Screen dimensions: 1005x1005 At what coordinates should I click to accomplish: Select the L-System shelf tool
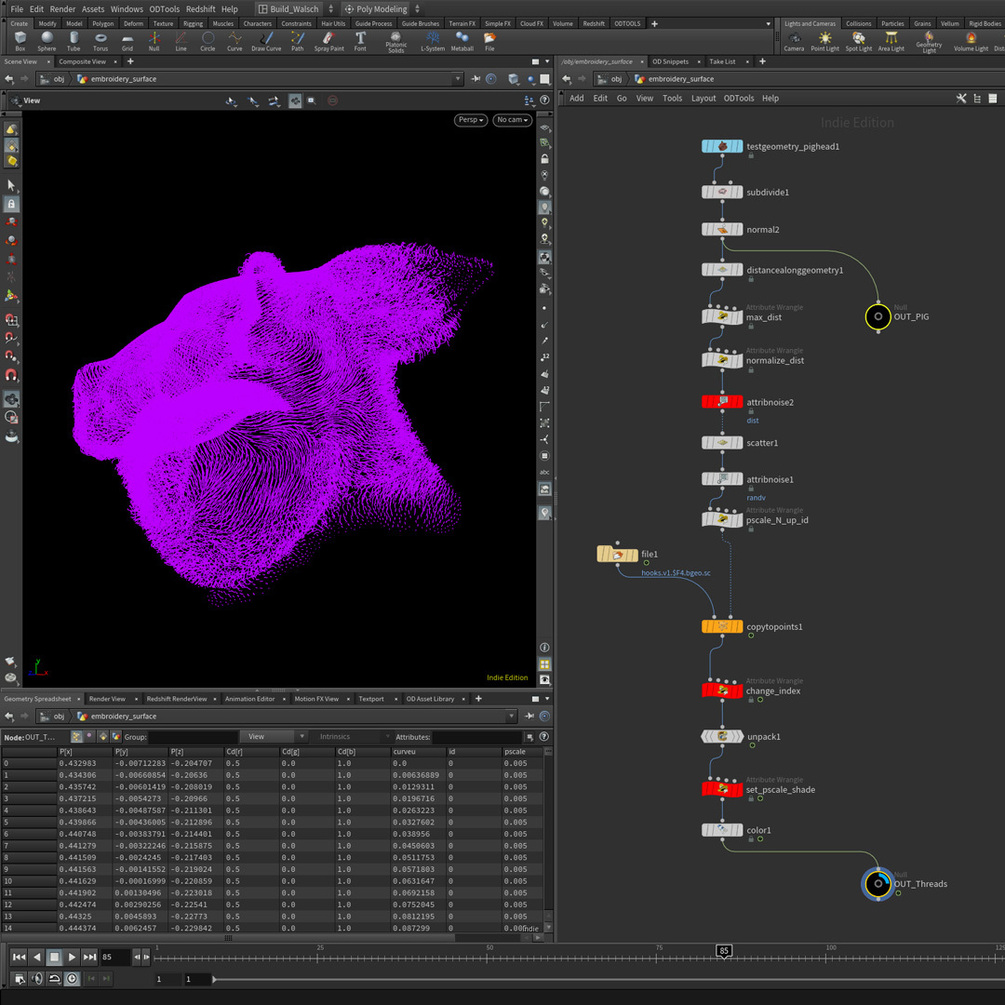[x=432, y=40]
